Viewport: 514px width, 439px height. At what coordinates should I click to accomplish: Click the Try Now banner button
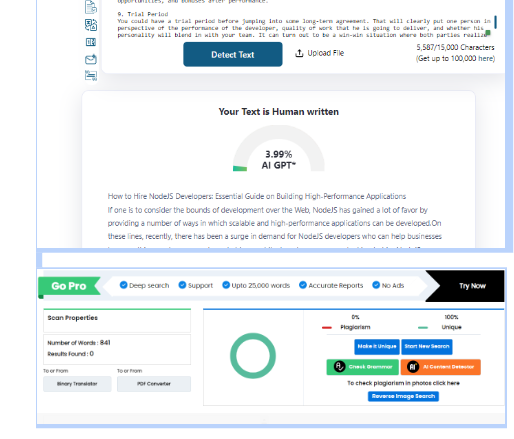pos(472,286)
